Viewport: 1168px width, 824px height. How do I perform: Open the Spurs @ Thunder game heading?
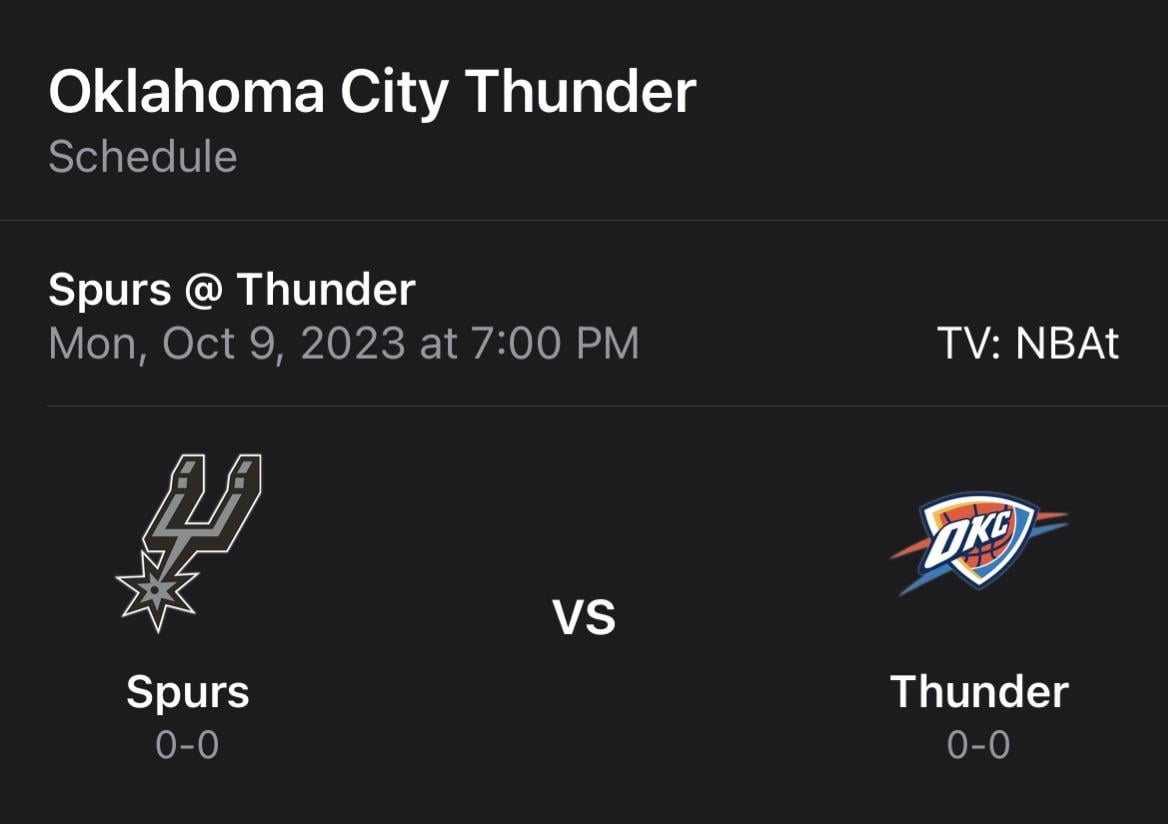(231, 290)
